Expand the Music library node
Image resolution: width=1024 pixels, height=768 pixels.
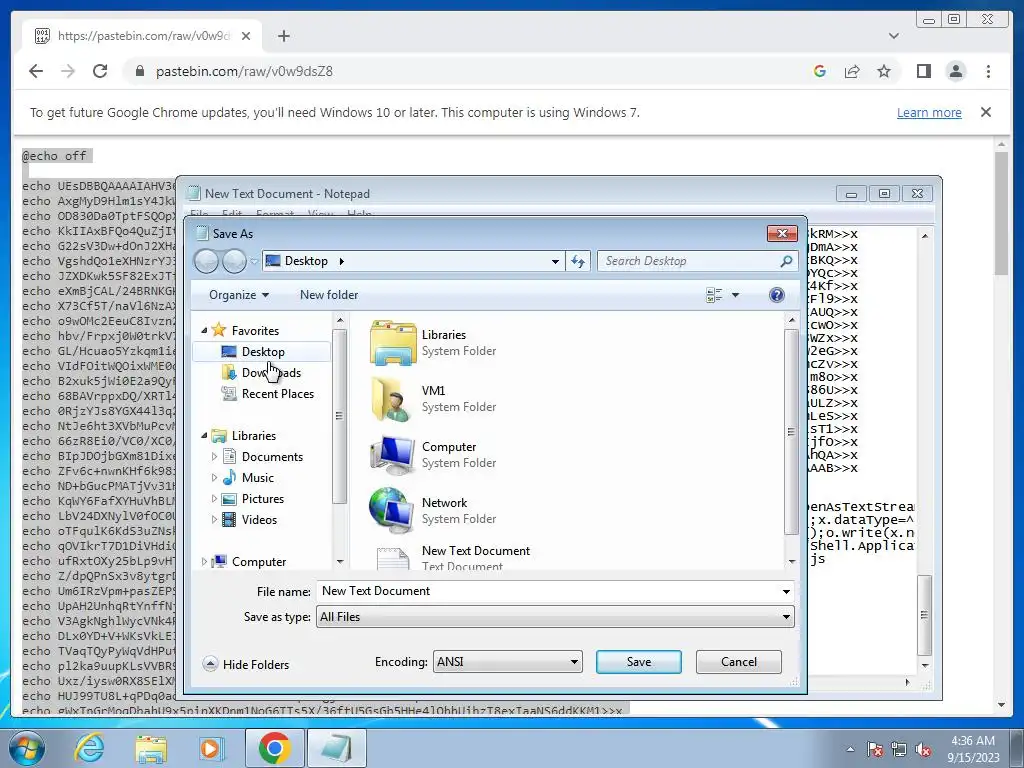click(x=214, y=477)
